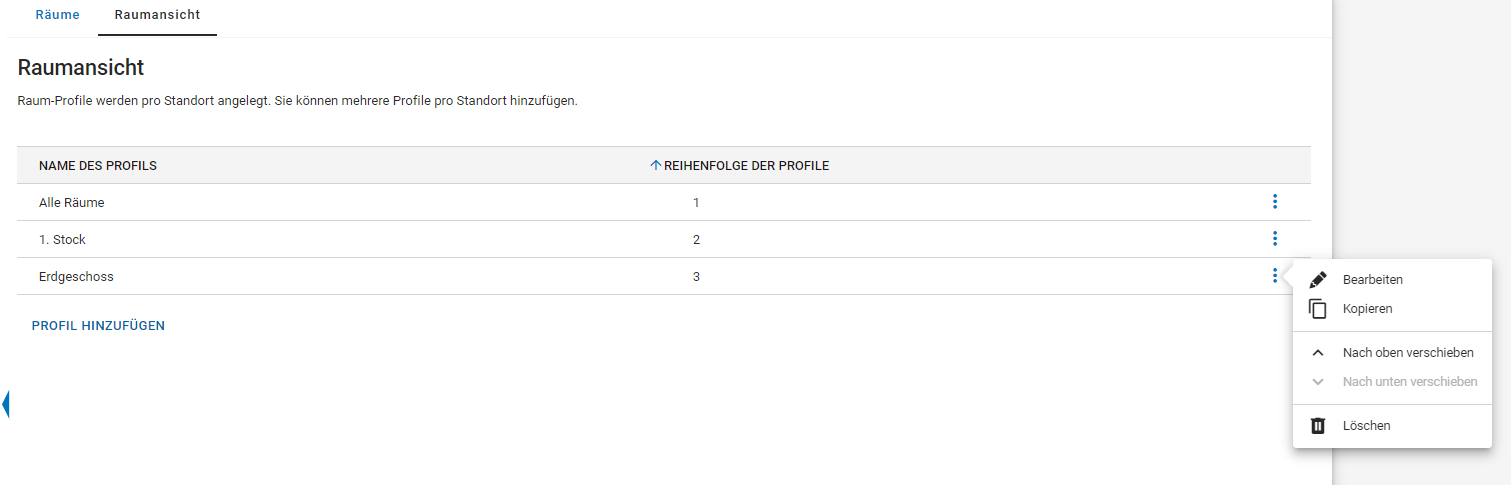Choose Löschen from the context menu
The width and height of the screenshot is (1511, 485).
tap(1366, 426)
